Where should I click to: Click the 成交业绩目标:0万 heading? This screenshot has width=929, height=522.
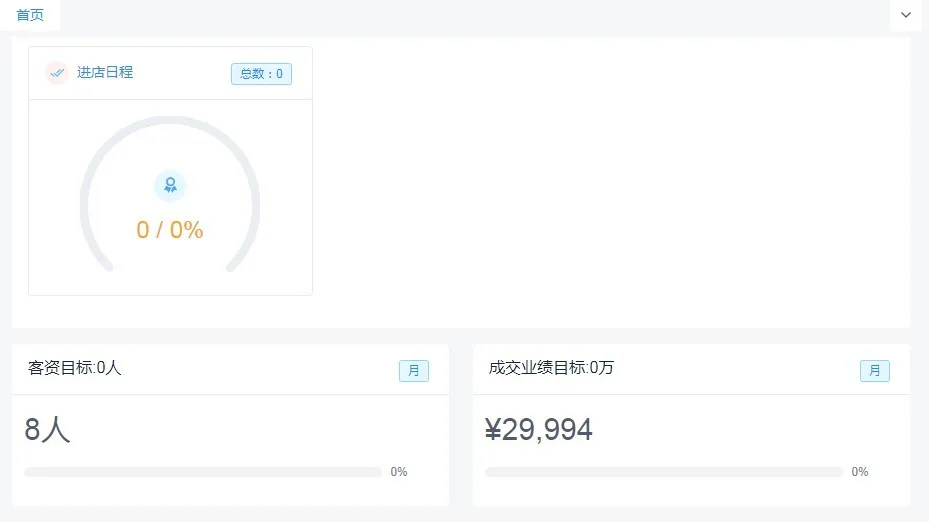tap(551, 368)
